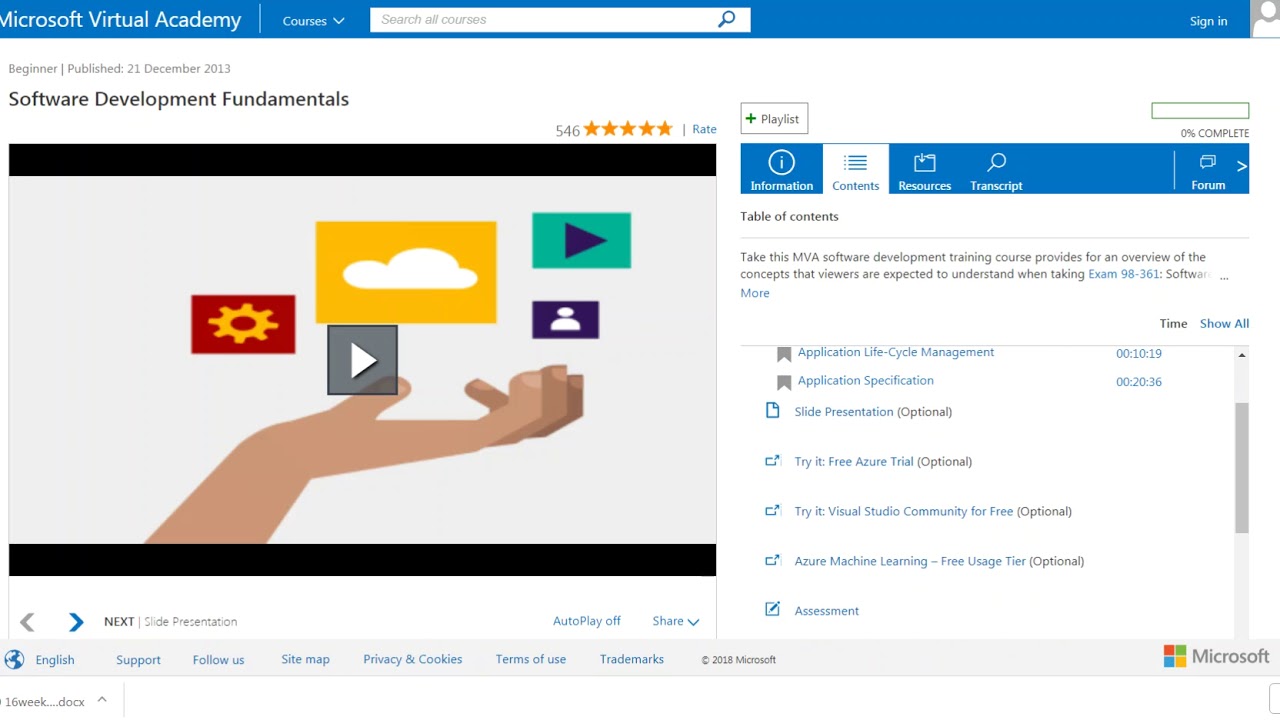This screenshot has height=720, width=1280.
Task: Toggle AutoPlay off setting
Action: 587,621
